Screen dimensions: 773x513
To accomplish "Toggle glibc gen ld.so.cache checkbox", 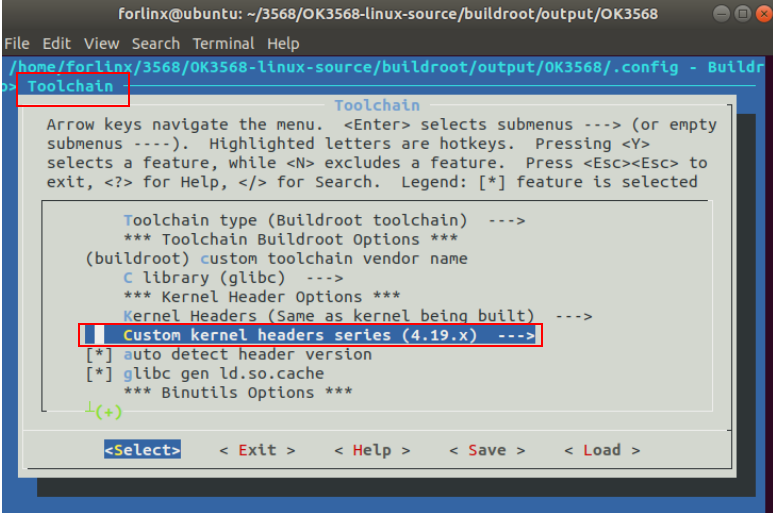I will point(98,373).
